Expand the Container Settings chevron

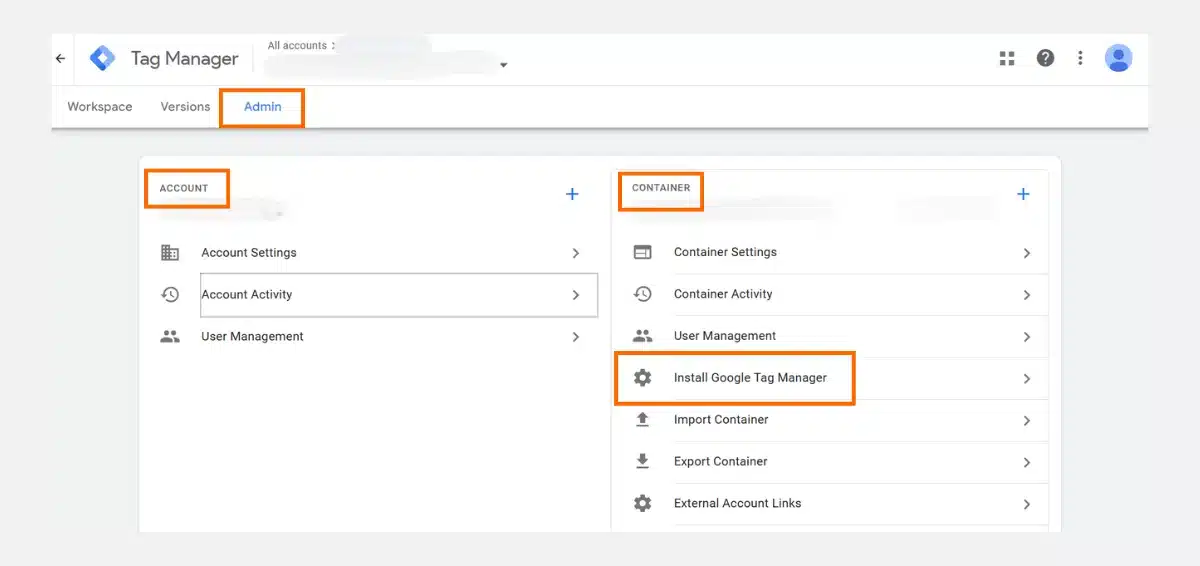point(1027,253)
